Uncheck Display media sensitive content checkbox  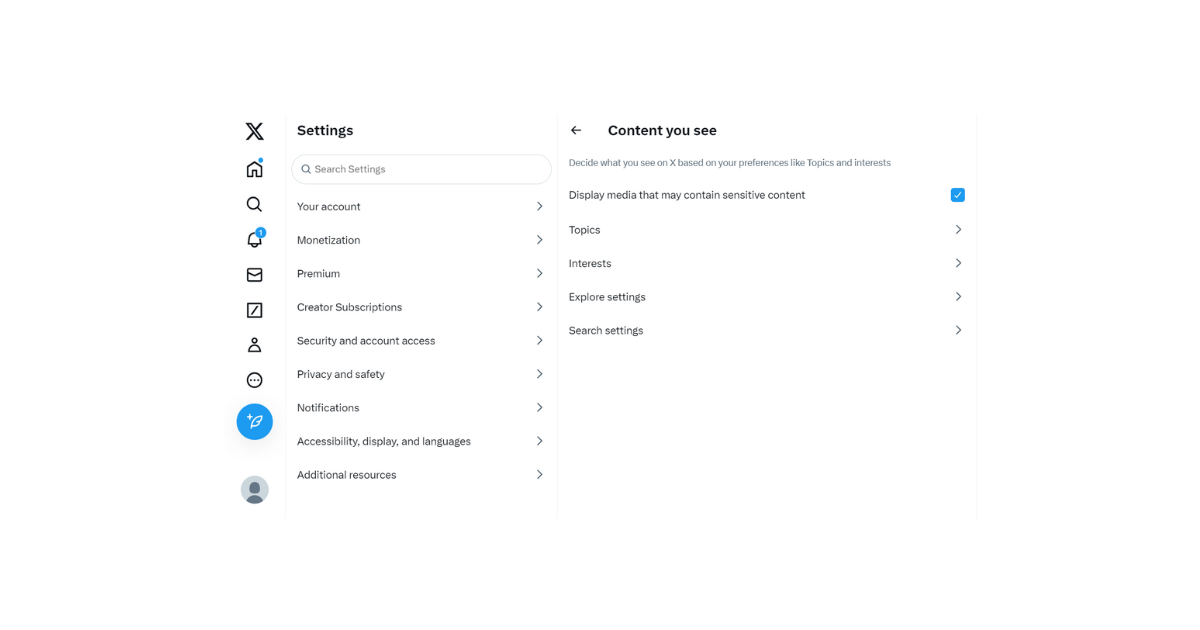tap(957, 195)
